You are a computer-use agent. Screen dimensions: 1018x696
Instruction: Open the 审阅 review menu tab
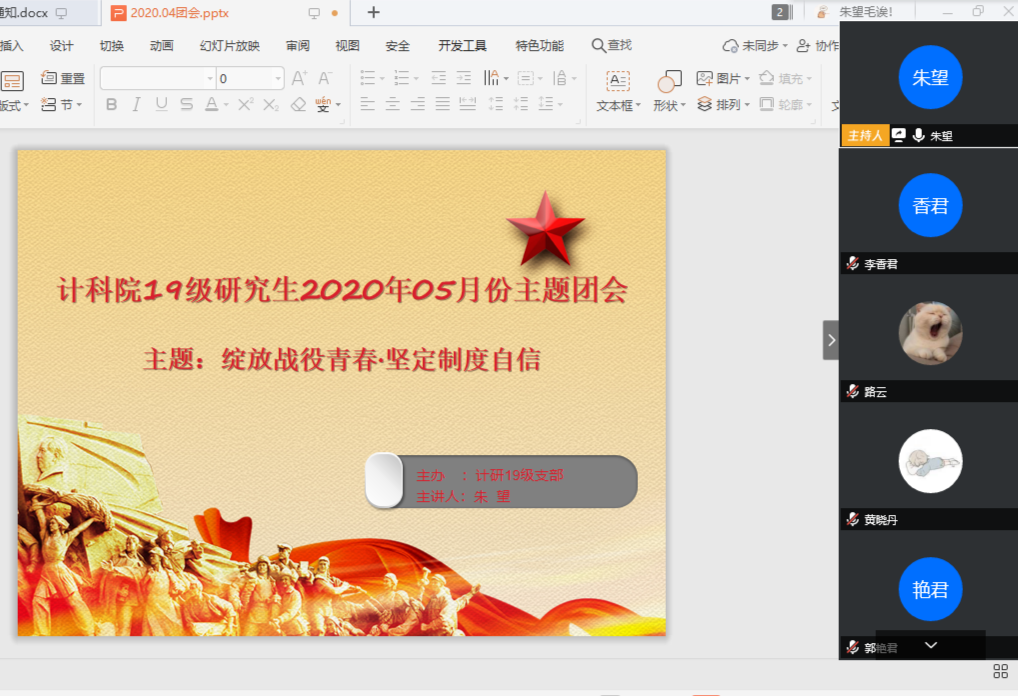[x=297, y=46]
